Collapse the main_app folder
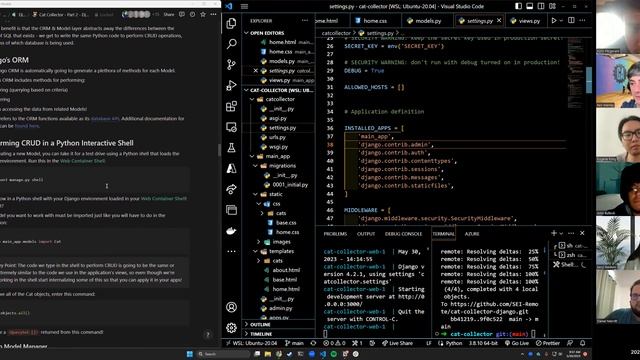 tap(279, 156)
